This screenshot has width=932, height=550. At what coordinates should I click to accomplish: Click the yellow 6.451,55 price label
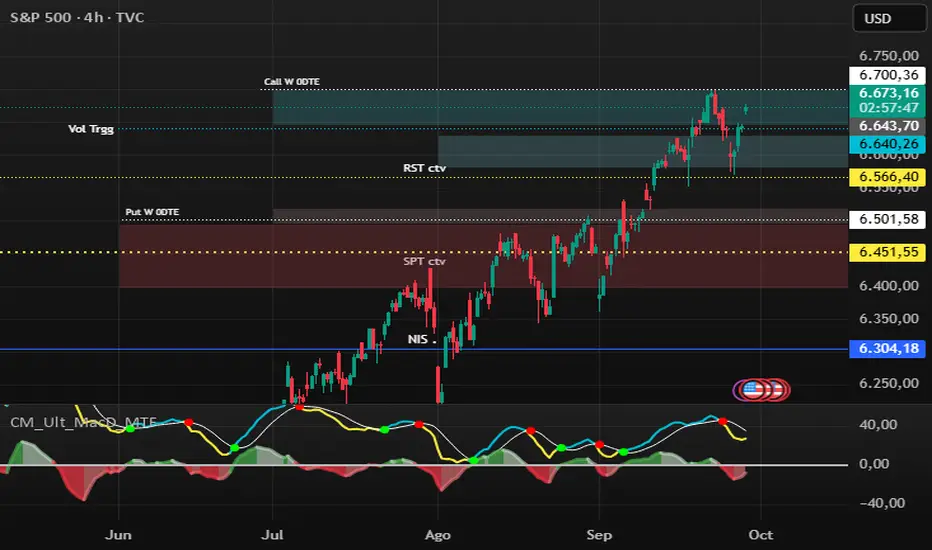[888, 252]
